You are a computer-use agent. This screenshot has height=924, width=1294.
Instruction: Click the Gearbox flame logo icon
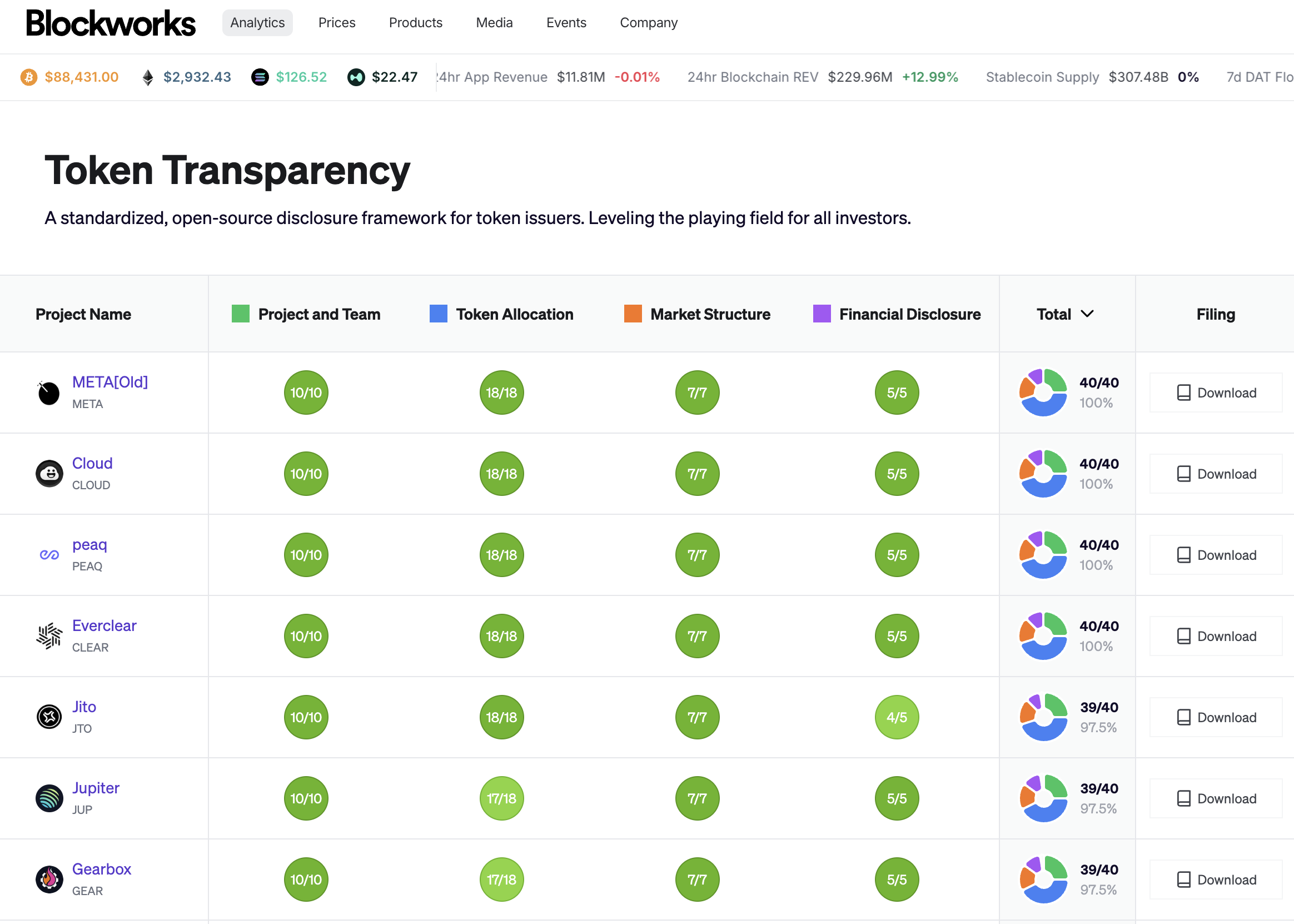click(48, 879)
